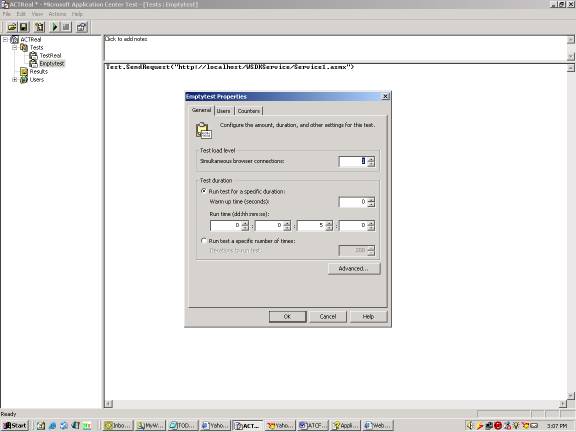Click the clipboard icon in Properties dialog
576x432 pixels.
pyautogui.click(x=204, y=130)
